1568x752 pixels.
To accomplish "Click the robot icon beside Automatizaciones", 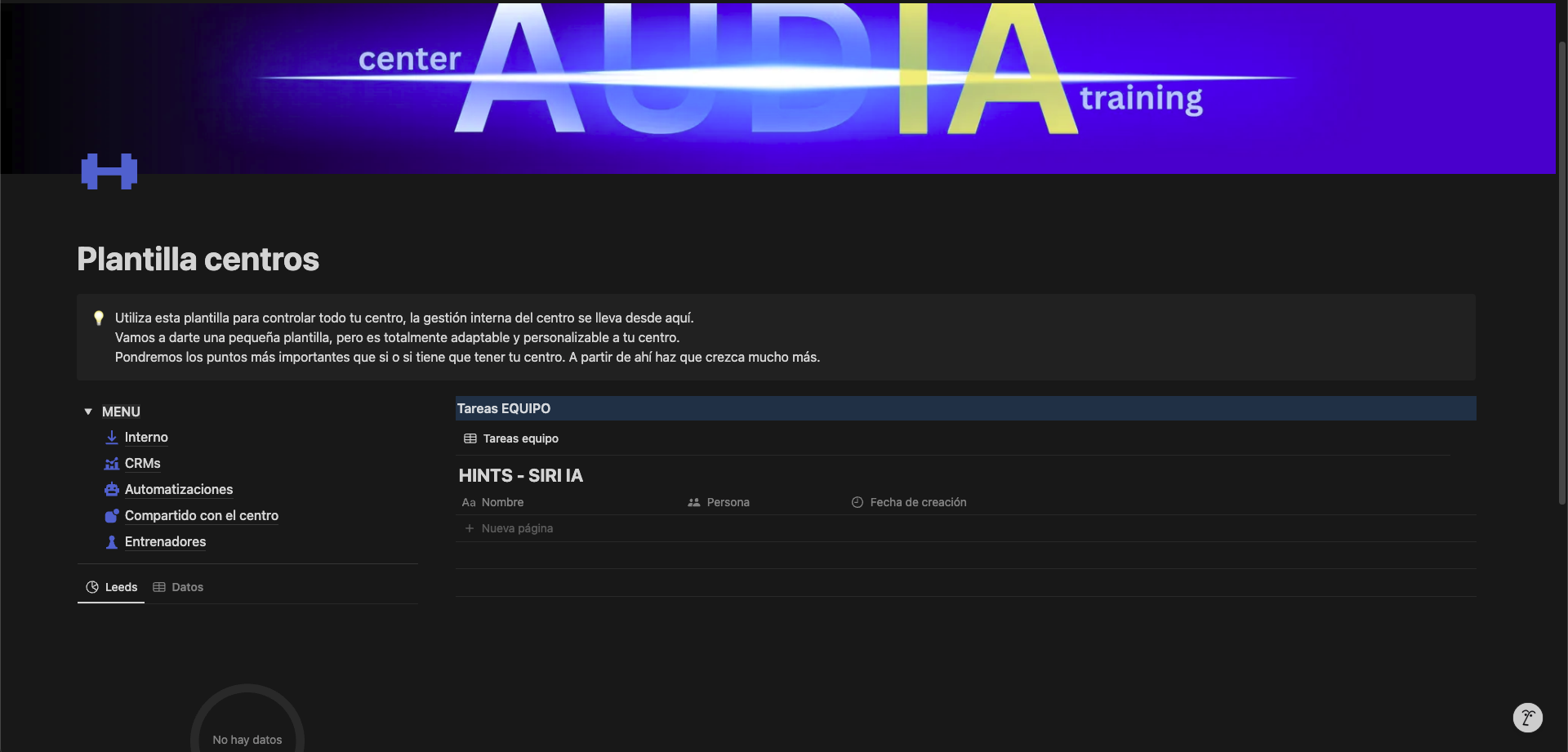I will [112, 490].
